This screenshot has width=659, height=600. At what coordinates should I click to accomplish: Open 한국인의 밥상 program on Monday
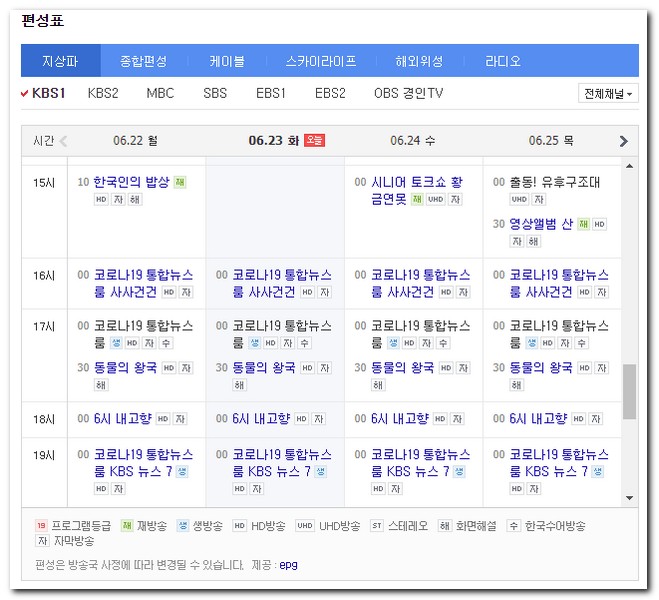pos(131,183)
